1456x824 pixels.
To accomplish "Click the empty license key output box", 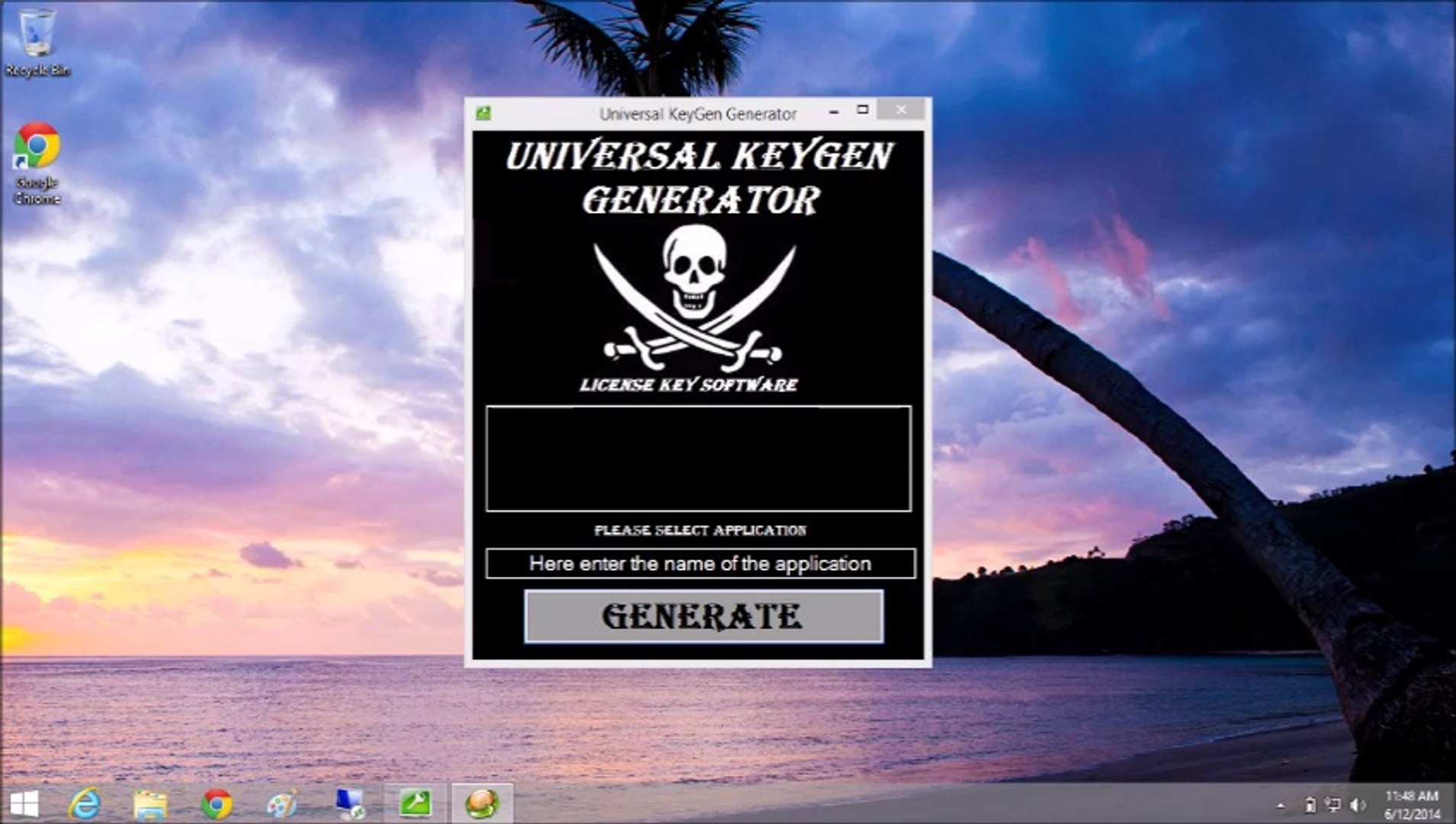I will (698, 459).
